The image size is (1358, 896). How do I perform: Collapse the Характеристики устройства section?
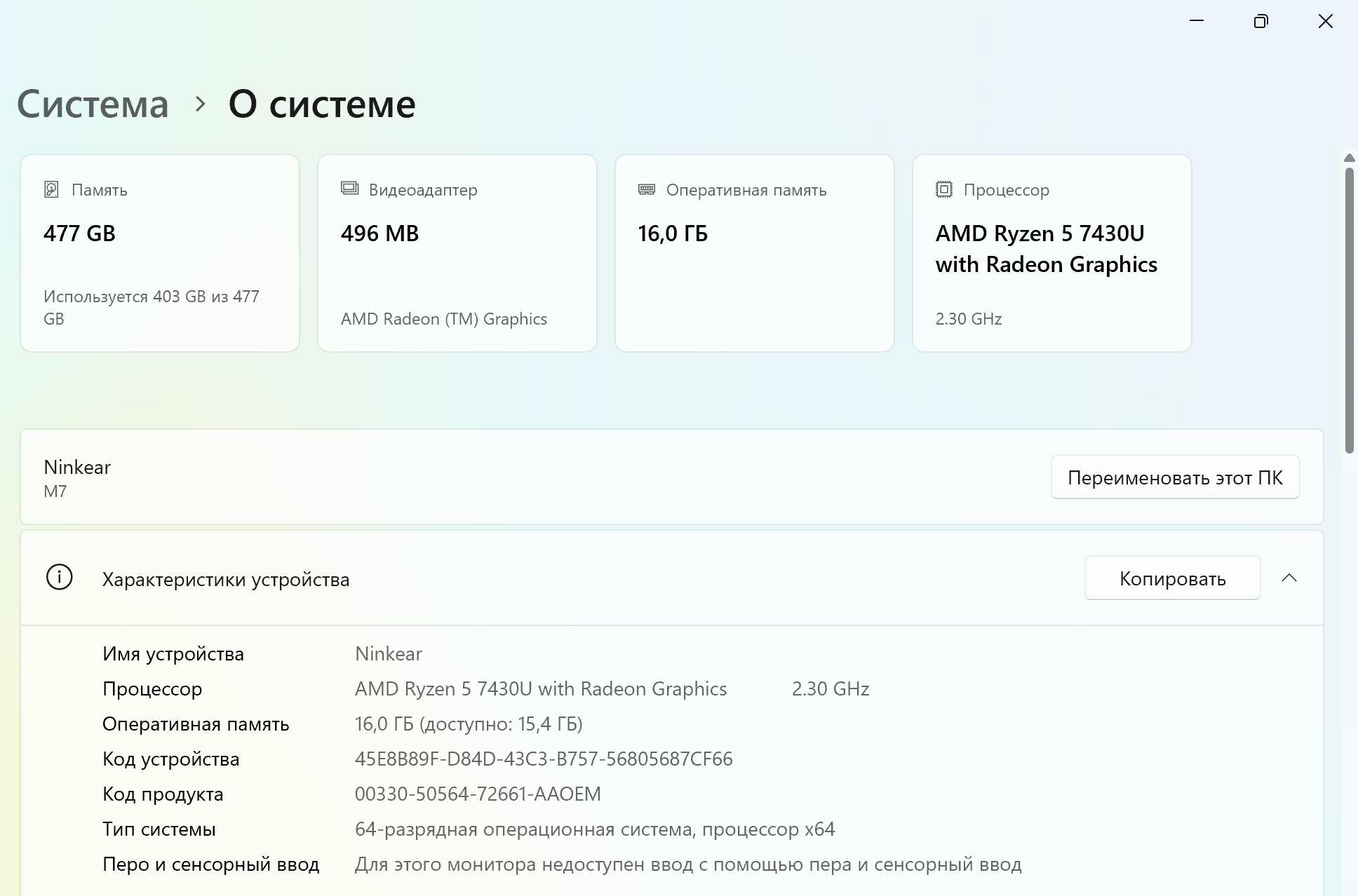(1289, 578)
